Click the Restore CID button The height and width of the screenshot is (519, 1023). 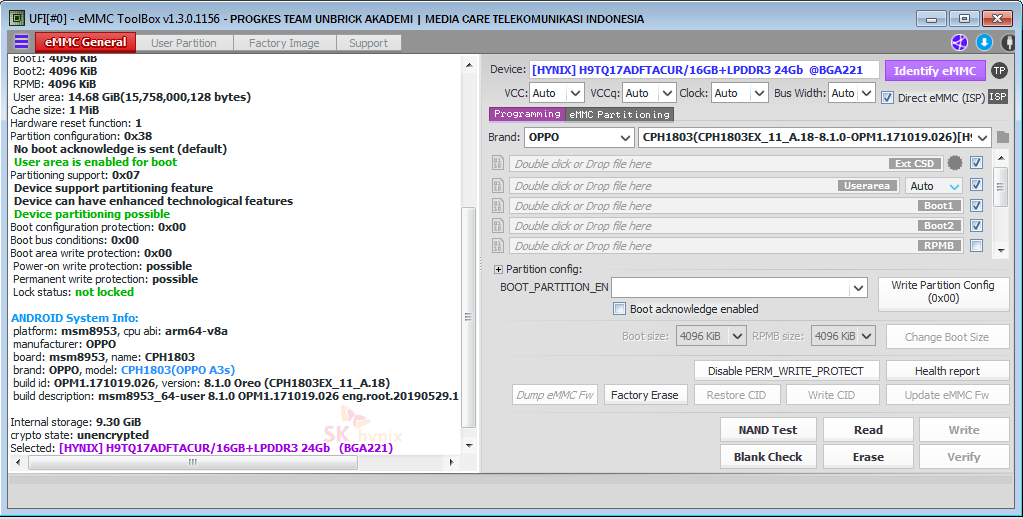tap(736, 395)
